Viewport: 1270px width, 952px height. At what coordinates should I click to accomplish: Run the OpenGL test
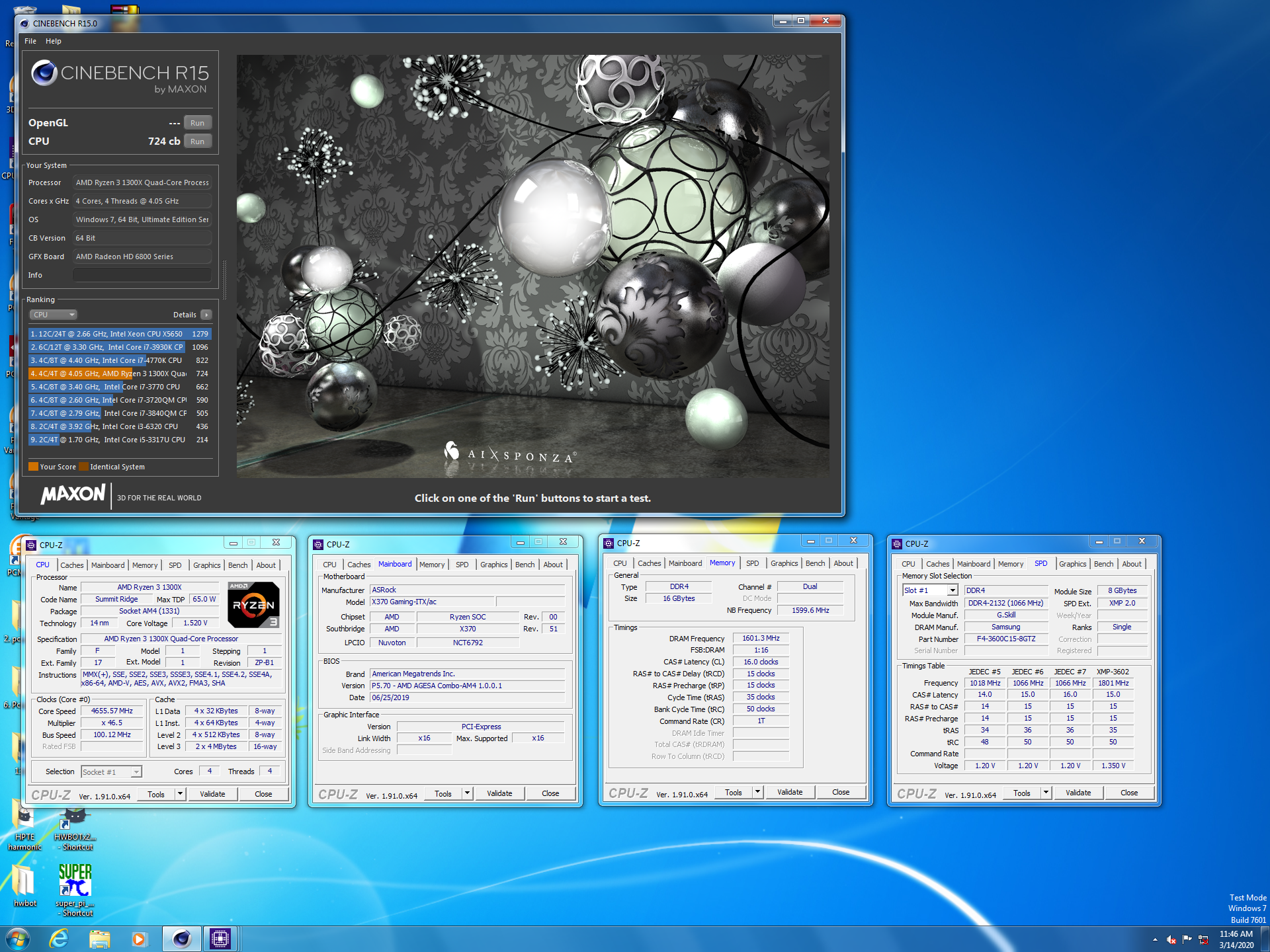(x=198, y=123)
